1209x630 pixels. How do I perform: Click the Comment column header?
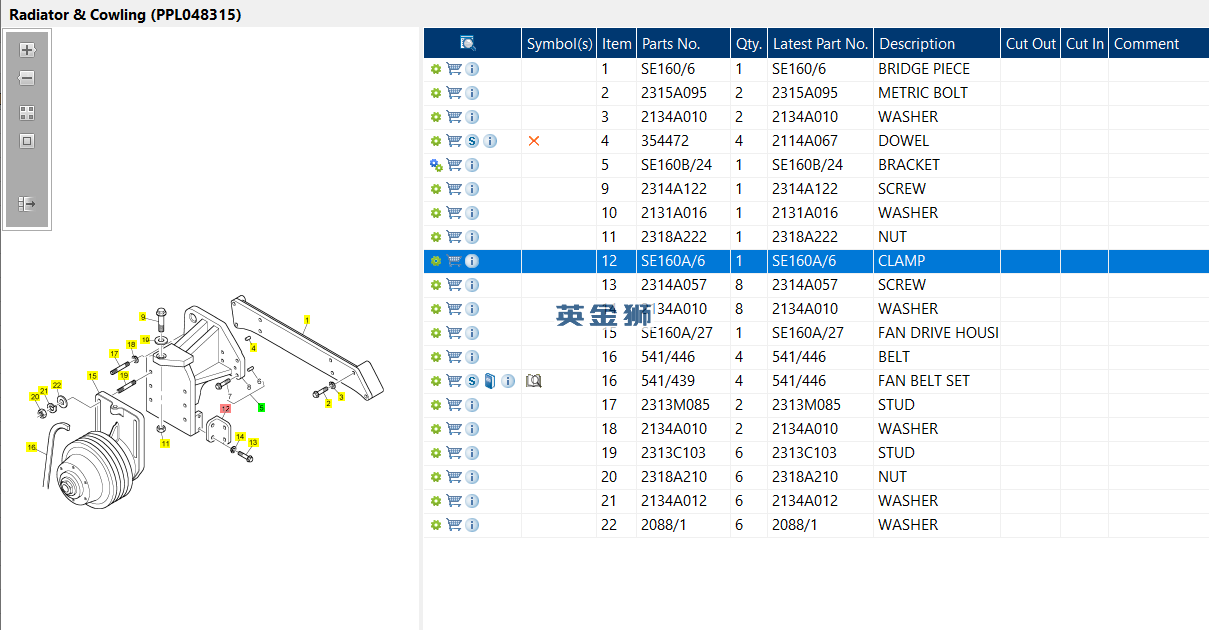1159,43
